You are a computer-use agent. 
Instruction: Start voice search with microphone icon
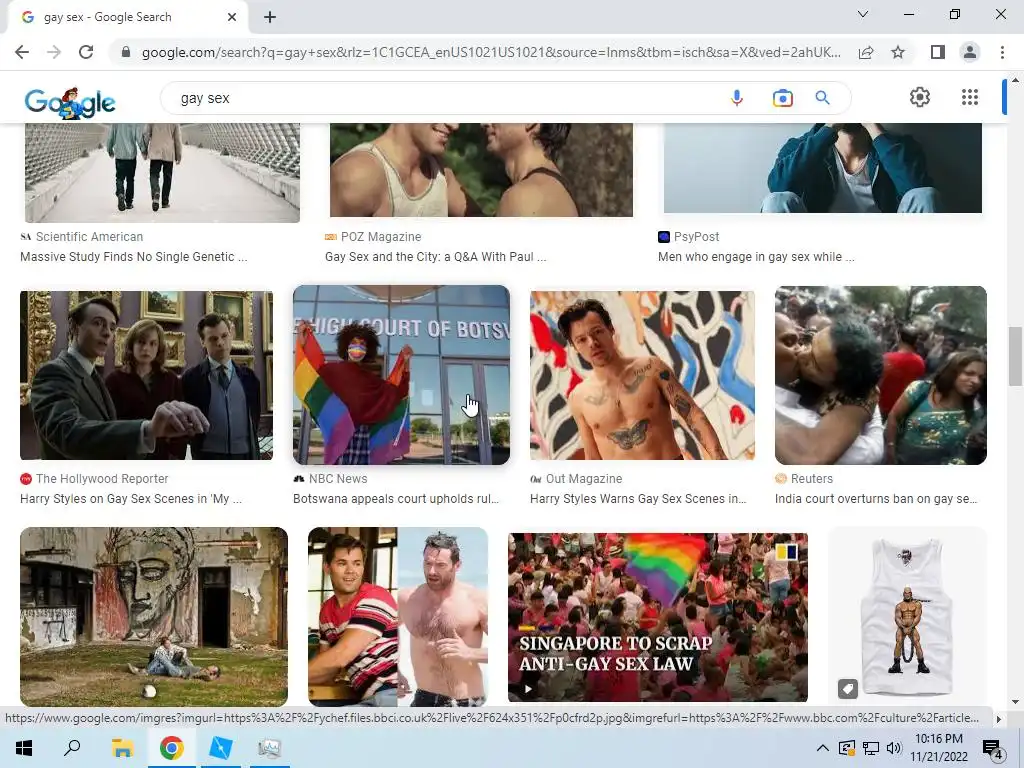click(x=737, y=98)
